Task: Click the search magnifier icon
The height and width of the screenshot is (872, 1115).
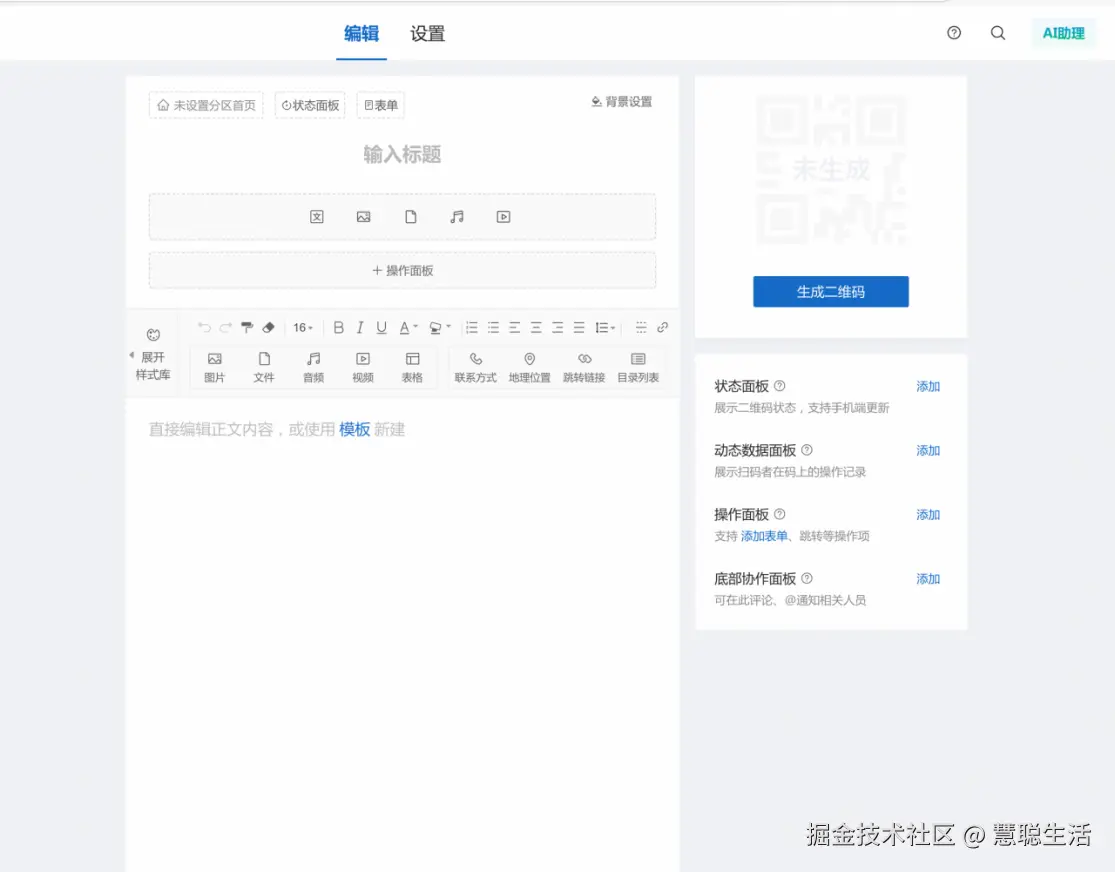Action: coord(998,33)
